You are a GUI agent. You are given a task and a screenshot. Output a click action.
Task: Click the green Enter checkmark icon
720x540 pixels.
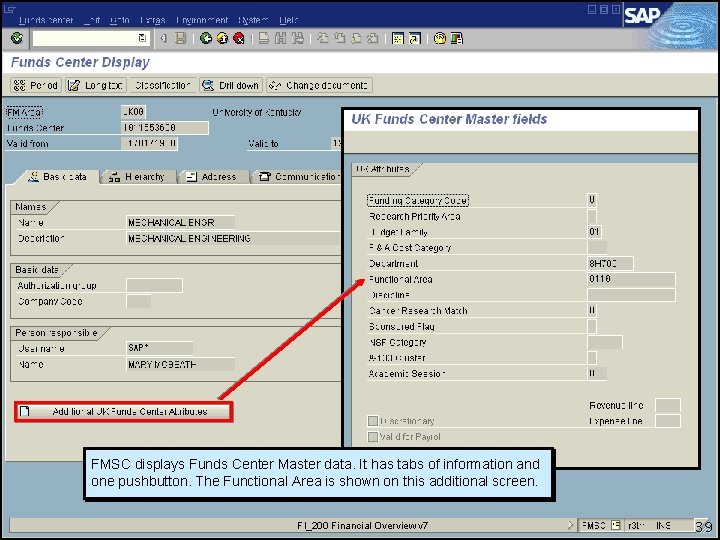pos(17,38)
